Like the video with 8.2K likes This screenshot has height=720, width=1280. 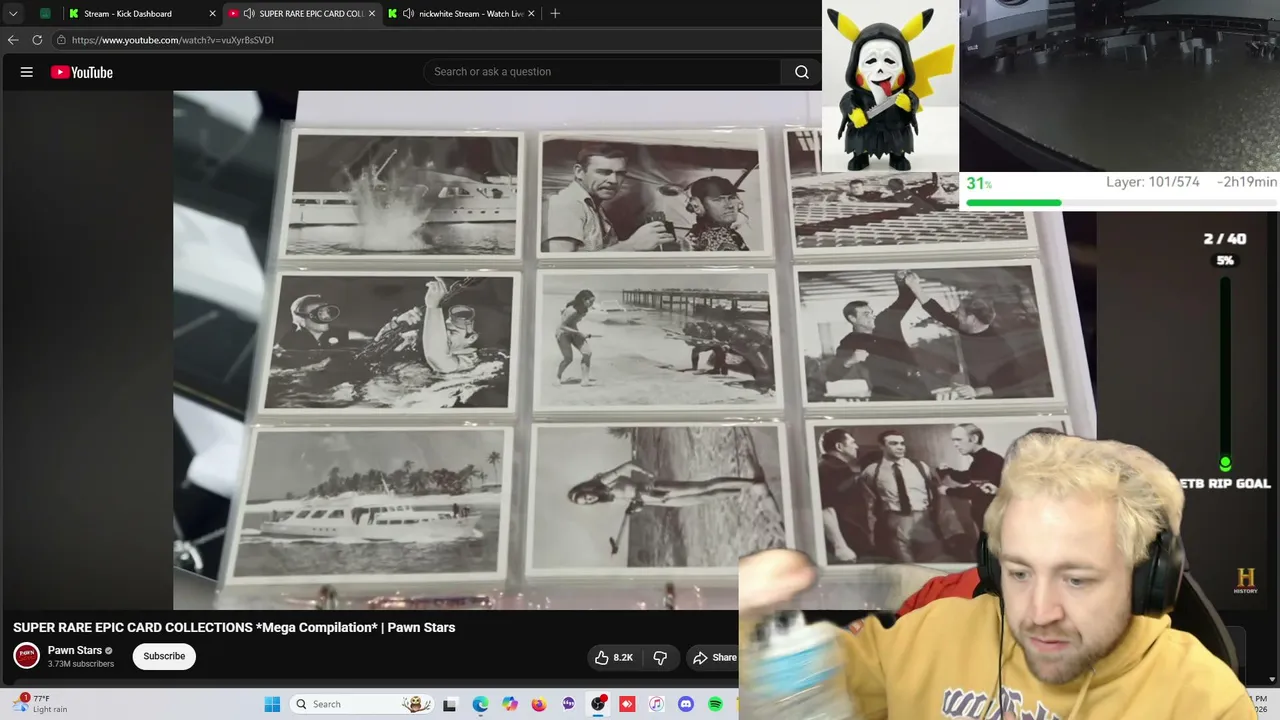[x=614, y=657]
